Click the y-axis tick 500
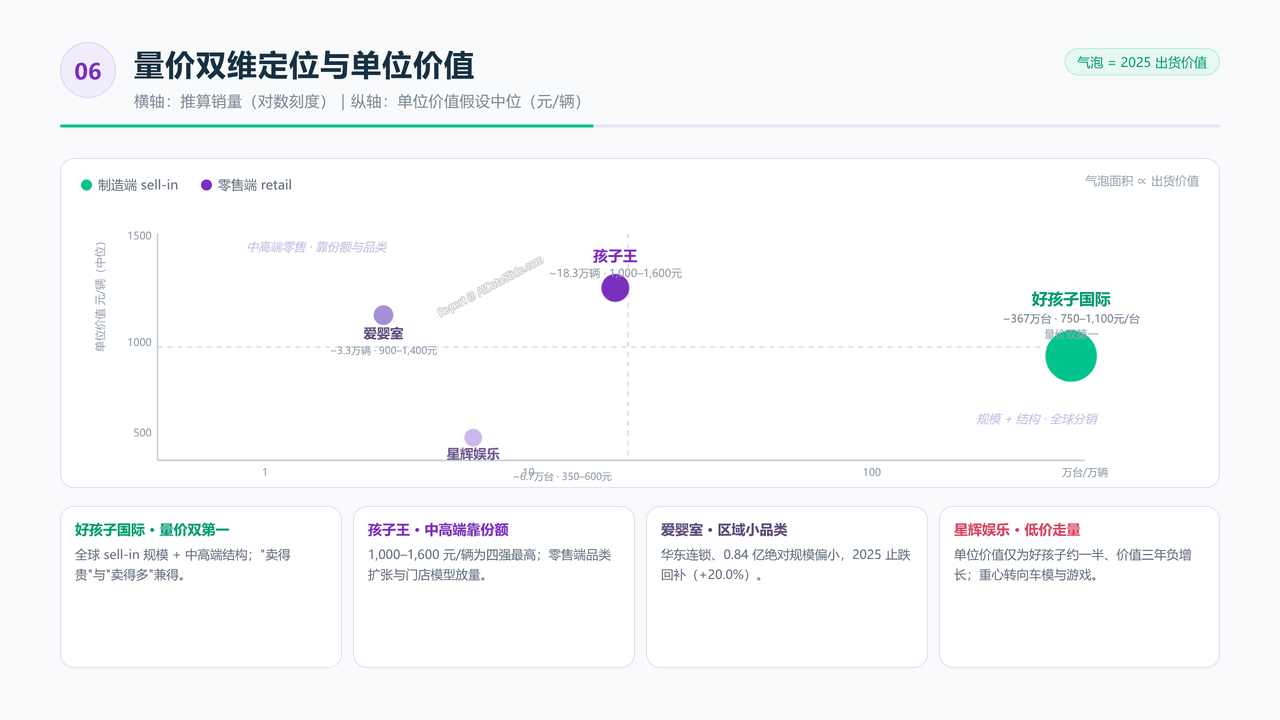The height and width of the screenshot is (720, 1280). [x=143, y=433]
